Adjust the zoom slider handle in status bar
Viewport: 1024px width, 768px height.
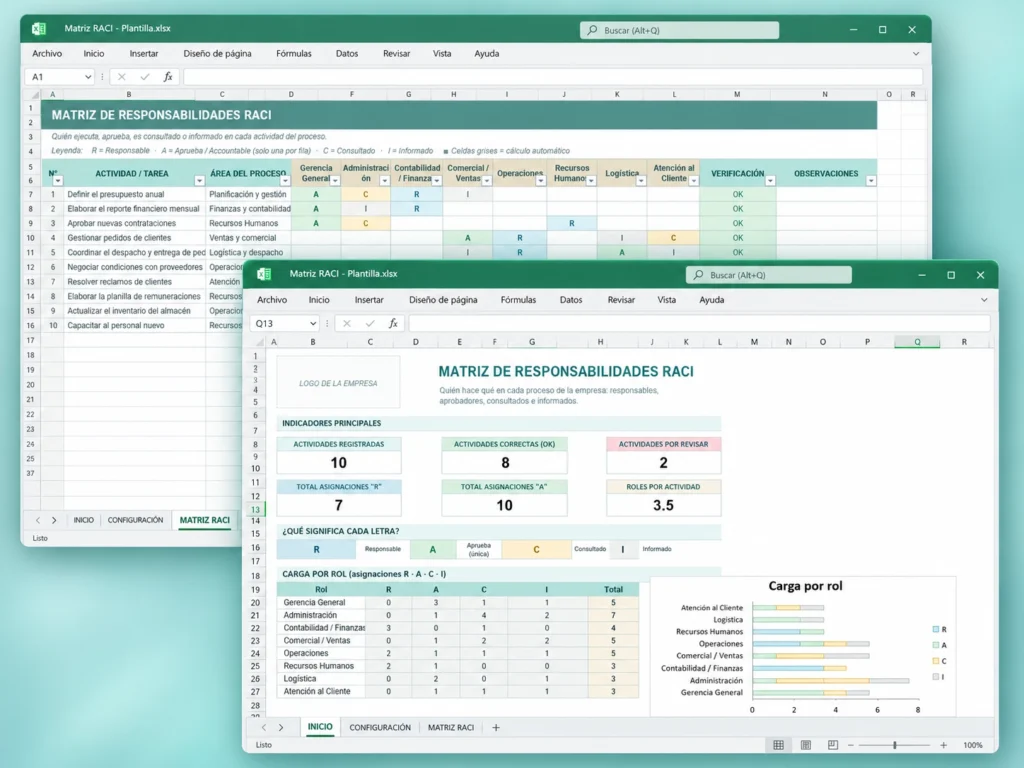895,745
